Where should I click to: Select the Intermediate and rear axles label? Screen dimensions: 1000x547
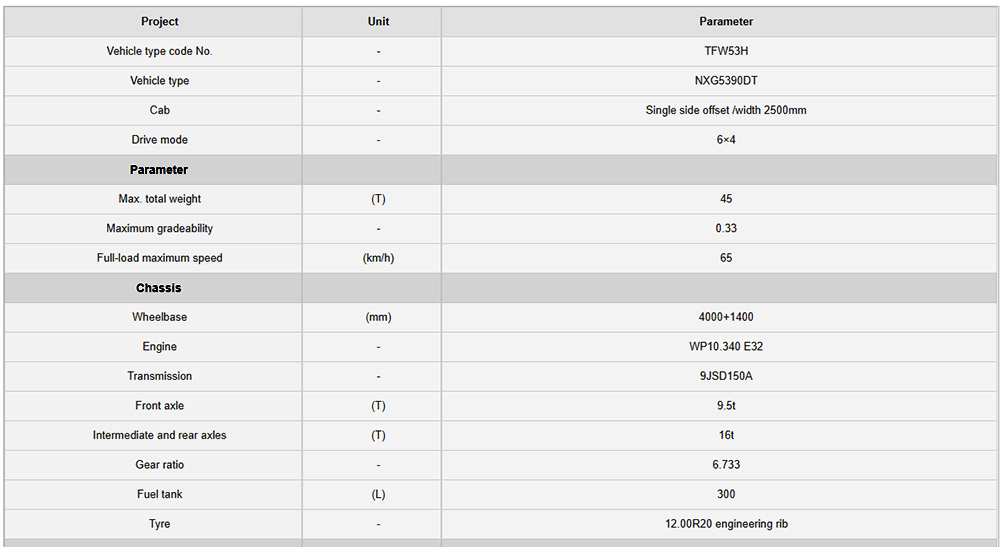(160, 435)
